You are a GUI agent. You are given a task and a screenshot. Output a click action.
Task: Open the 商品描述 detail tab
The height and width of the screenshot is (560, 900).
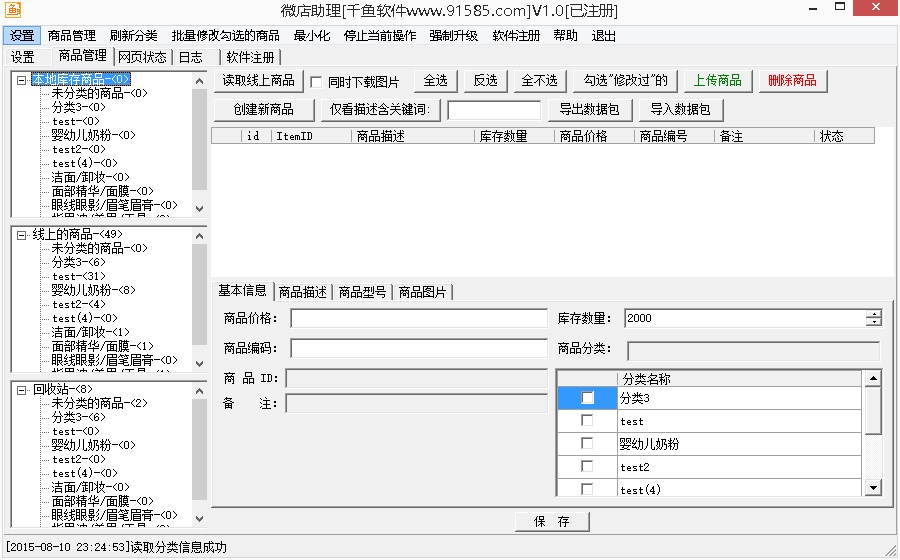[x=302, y=292]
